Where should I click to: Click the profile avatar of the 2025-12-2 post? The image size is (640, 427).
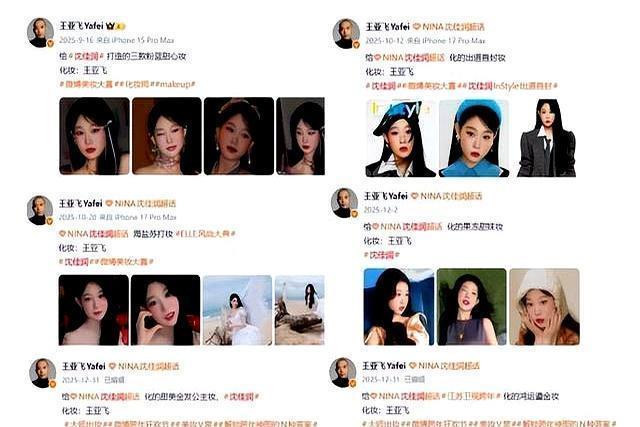pyautogui.click(x=344, y=202)
